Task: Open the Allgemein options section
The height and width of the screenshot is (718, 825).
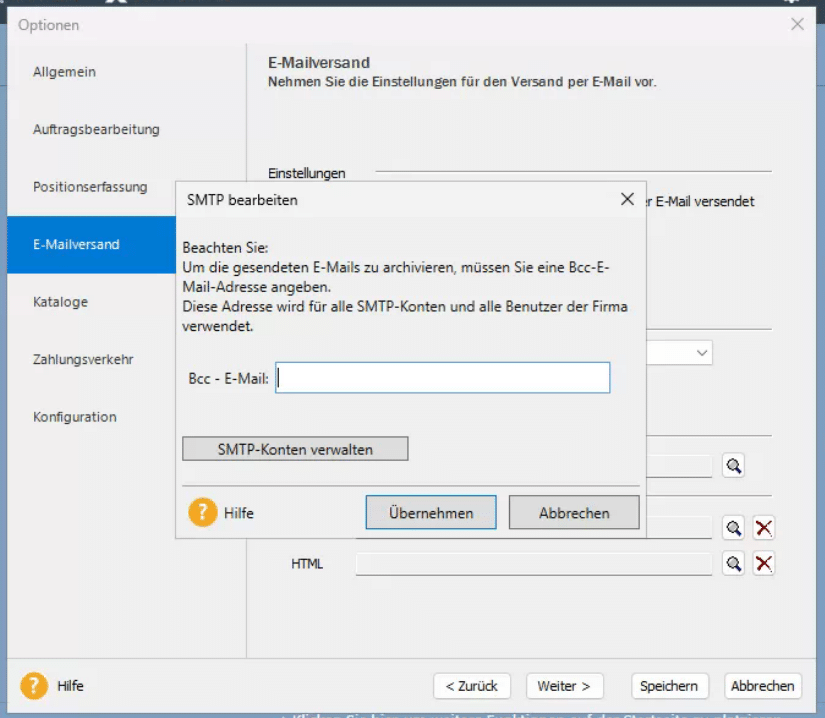Action: 65,72
